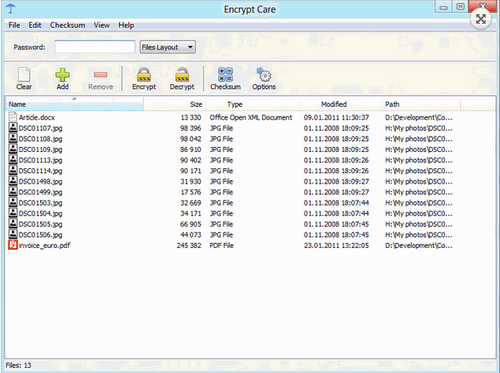Select the DSC01107.jpg file name

41,128
